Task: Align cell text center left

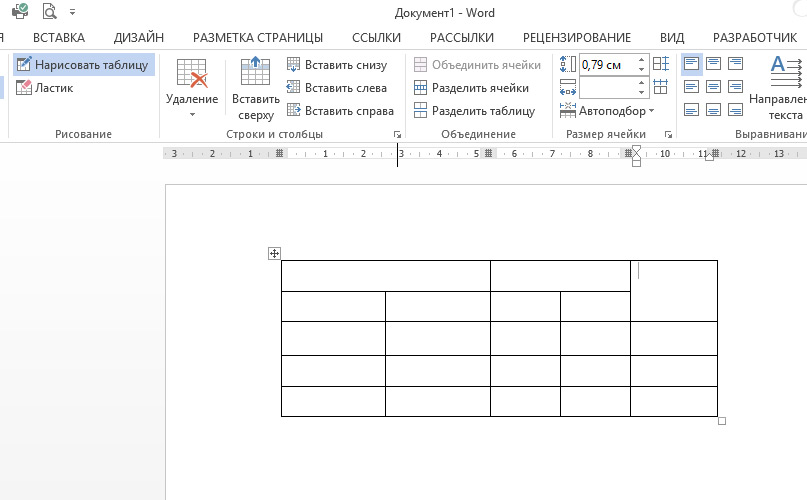Action: click(x=691, y=87)
